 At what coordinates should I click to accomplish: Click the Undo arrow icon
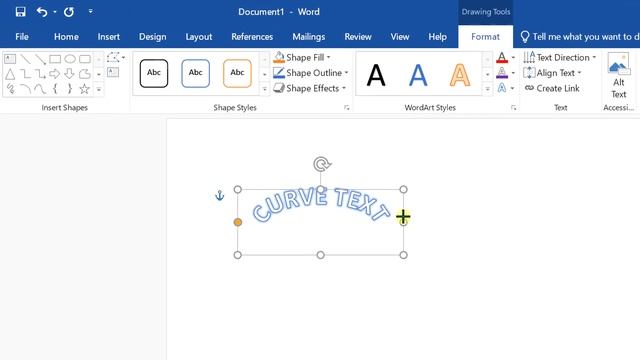click(x=42, y=11)
